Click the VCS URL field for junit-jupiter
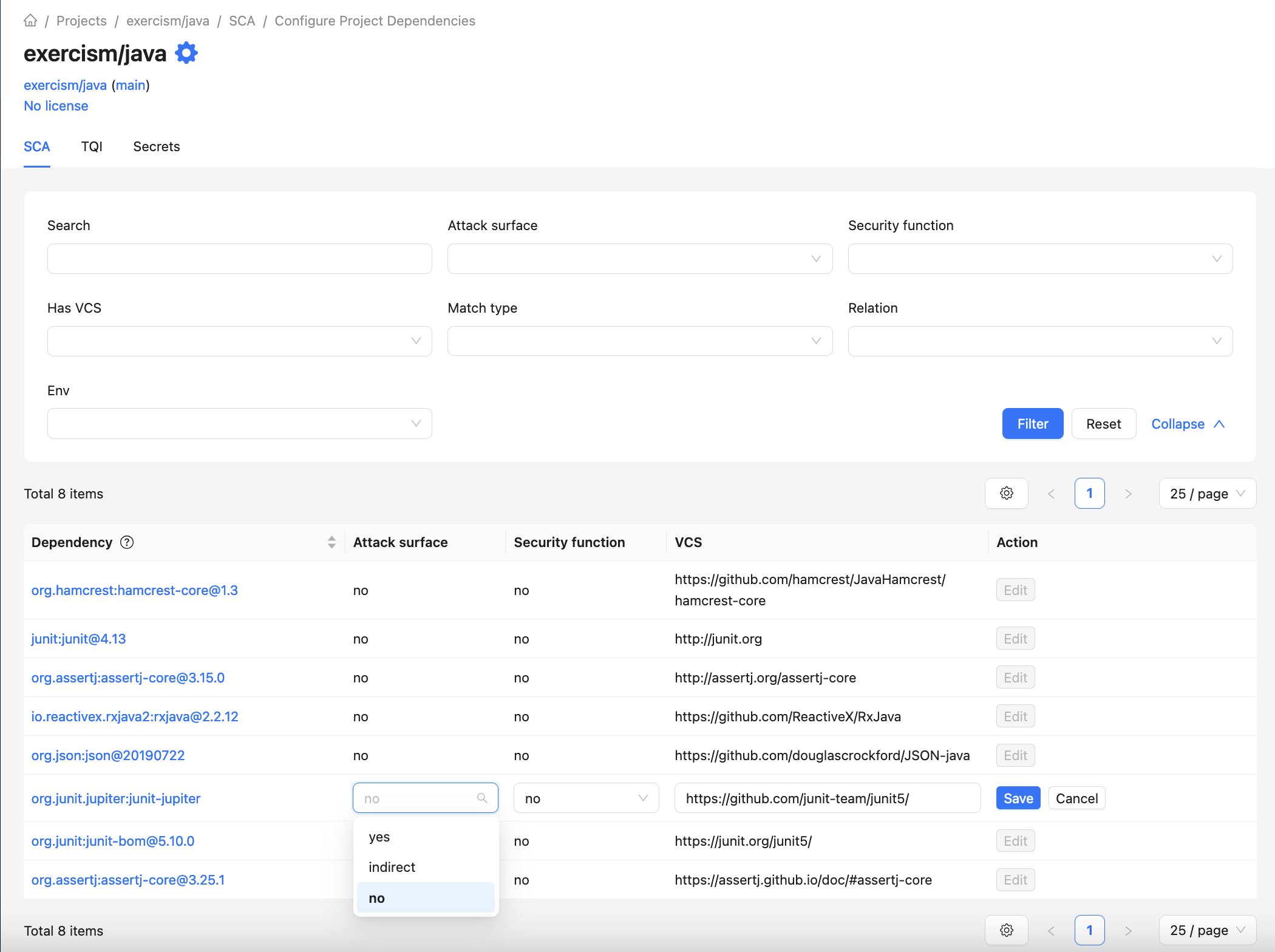Screen dimensions: 1275x952 click(x=828, y=798)
